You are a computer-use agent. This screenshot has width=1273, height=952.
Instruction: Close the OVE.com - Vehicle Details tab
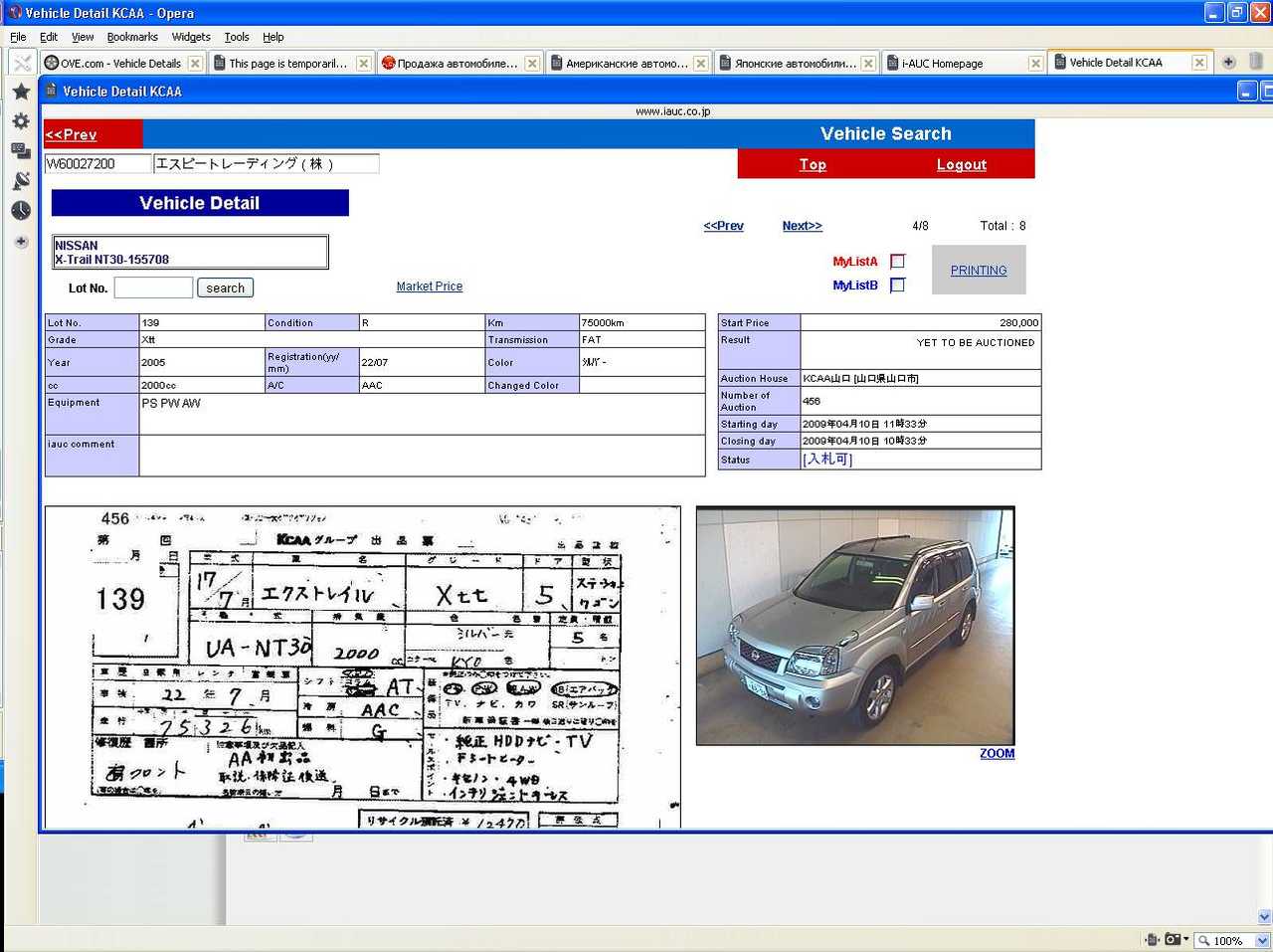[195, 63]
